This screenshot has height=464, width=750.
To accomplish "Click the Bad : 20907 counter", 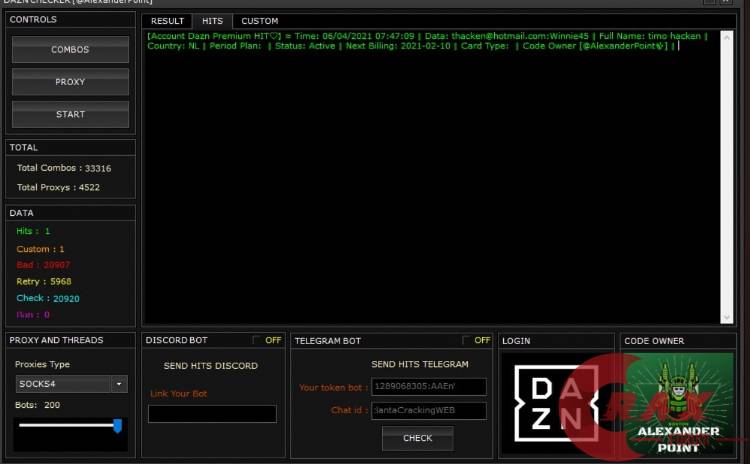I will [x=43, y=265].
